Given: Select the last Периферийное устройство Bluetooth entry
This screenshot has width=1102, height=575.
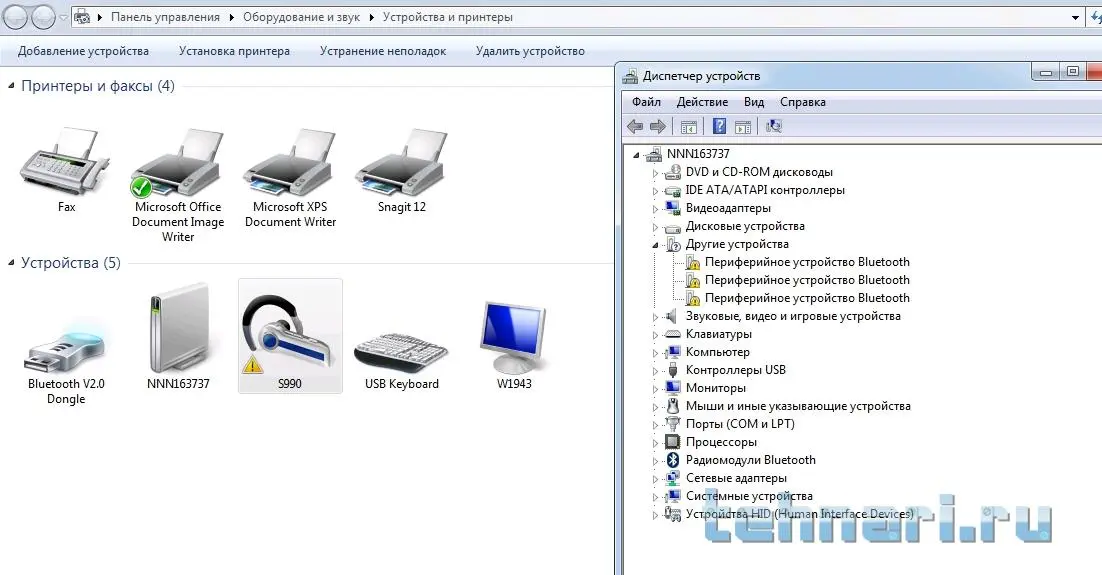Looking at the screenshot, I should tap(807, 298).
